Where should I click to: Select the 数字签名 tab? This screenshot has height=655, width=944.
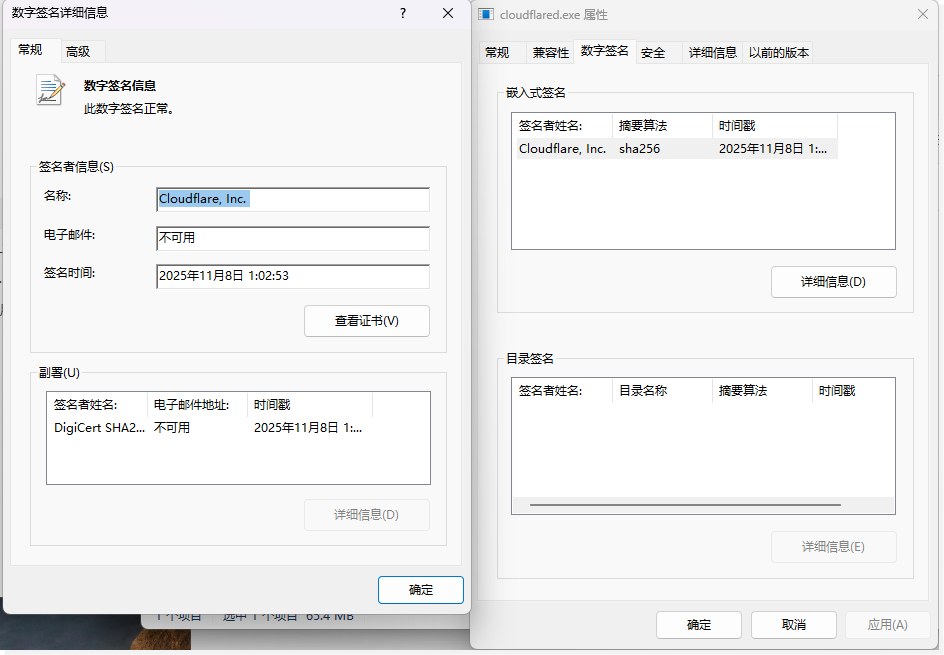coord(604,51)
